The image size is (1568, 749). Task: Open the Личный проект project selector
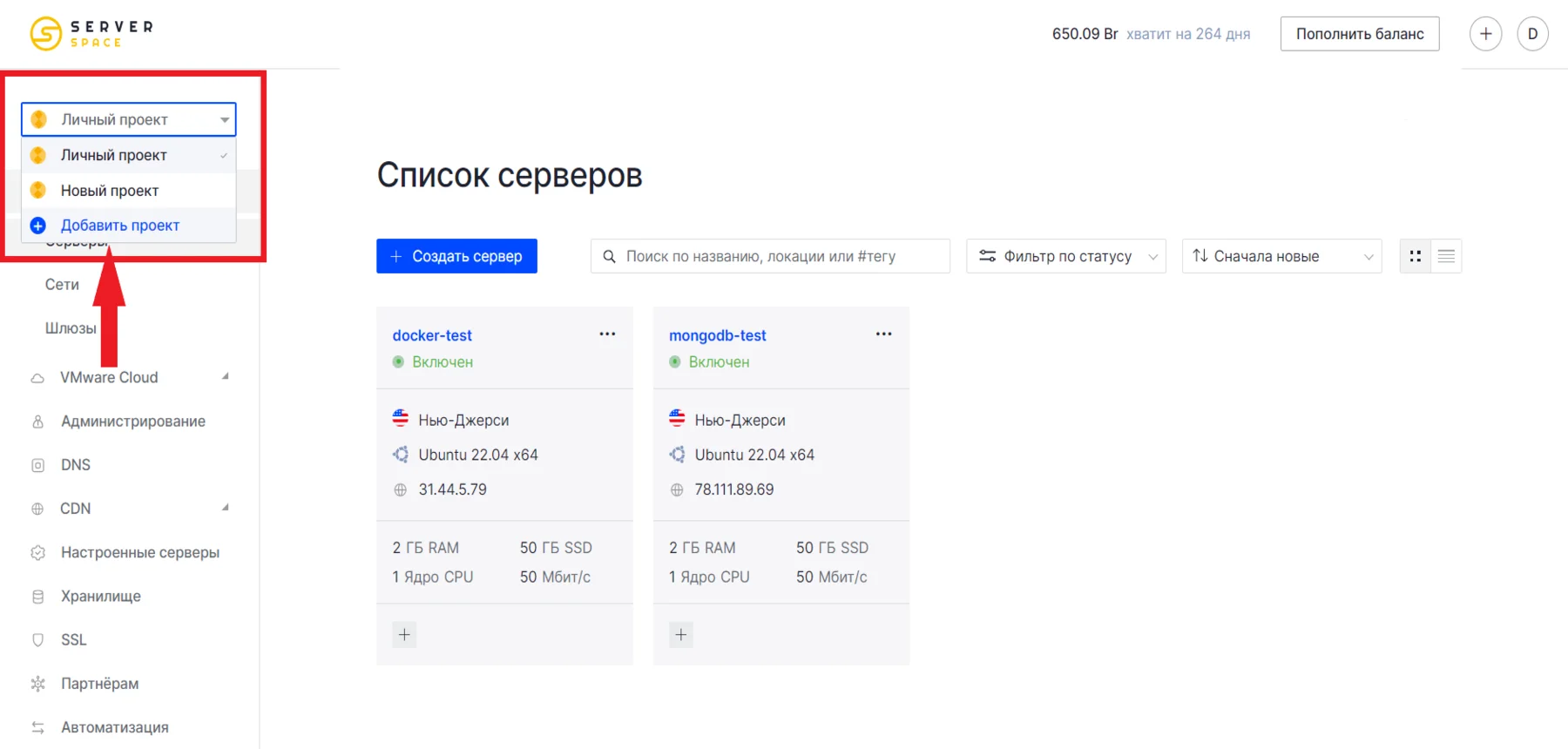pyautogui.click(x=129, y=119)
